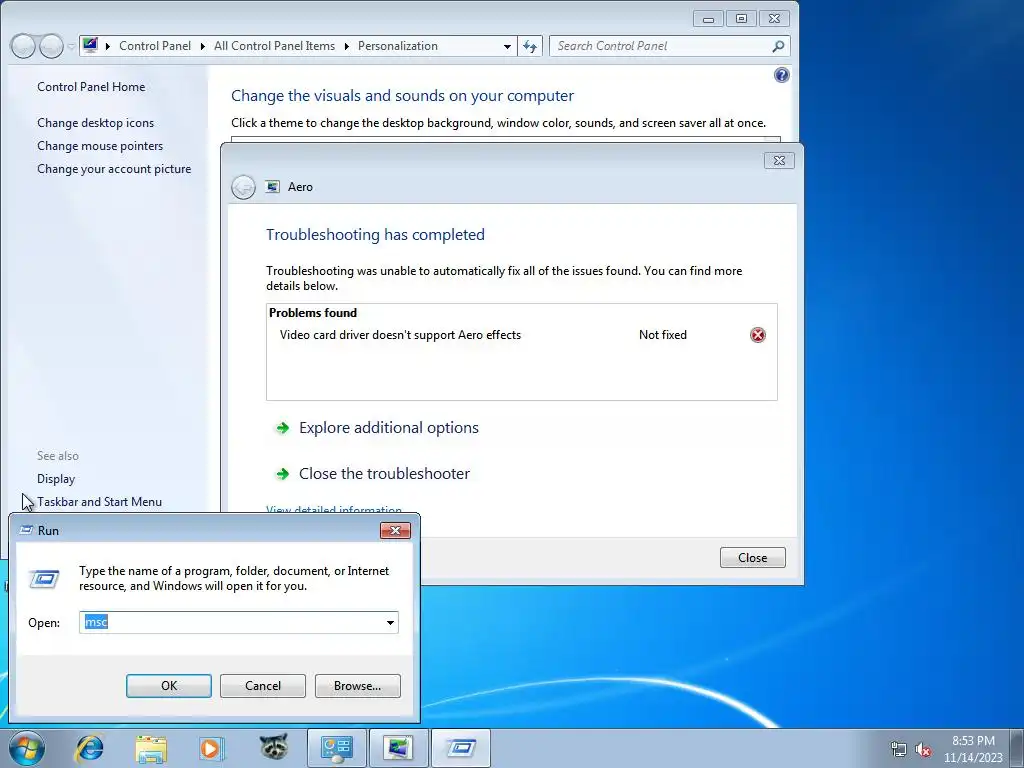The image size is (1024, 768).
Task: Click the Run program icon in dialog
Action: (x=44, y=579)
